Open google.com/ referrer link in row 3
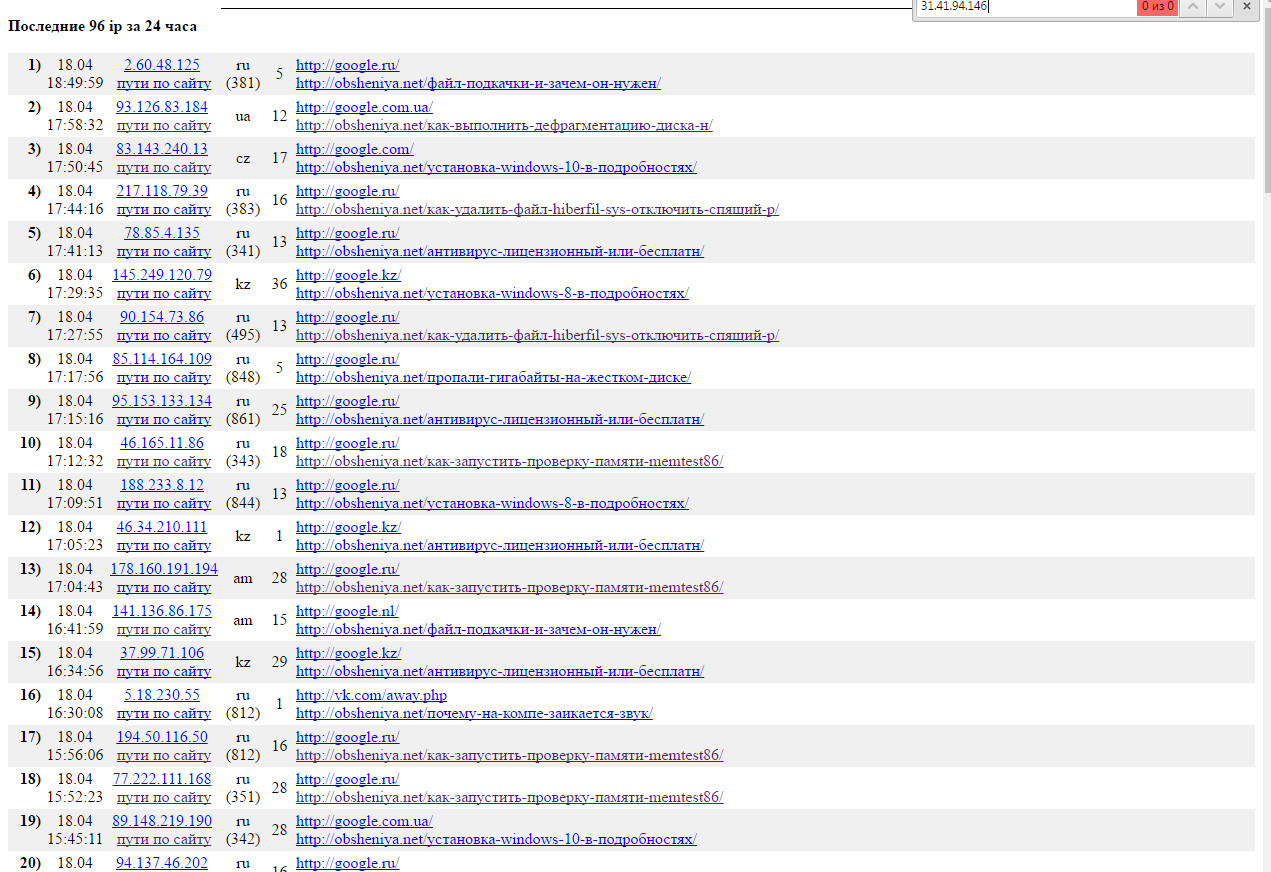This screenshot has width=1271, height=872. pos(354,149)
